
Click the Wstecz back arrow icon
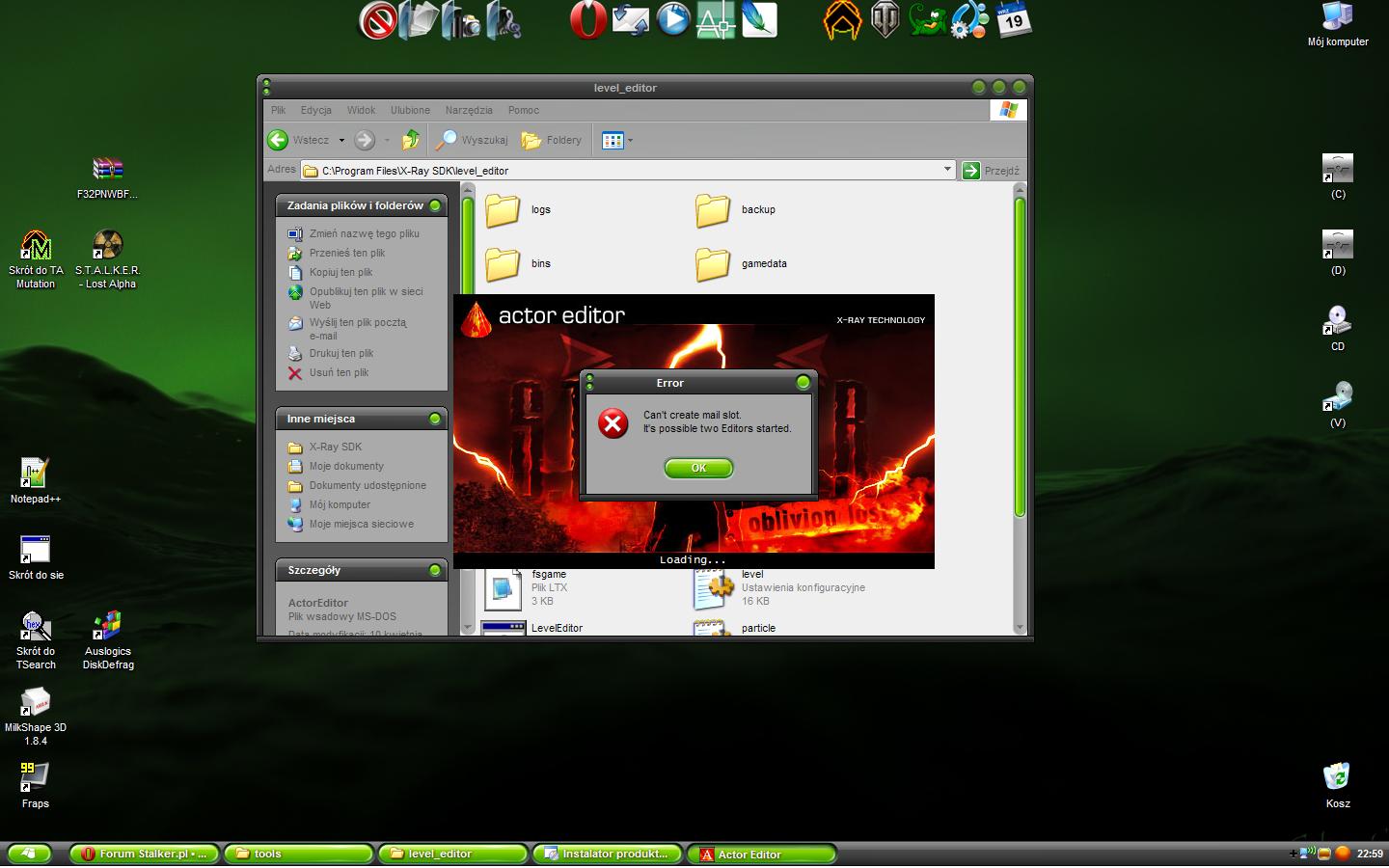(279, 141)
